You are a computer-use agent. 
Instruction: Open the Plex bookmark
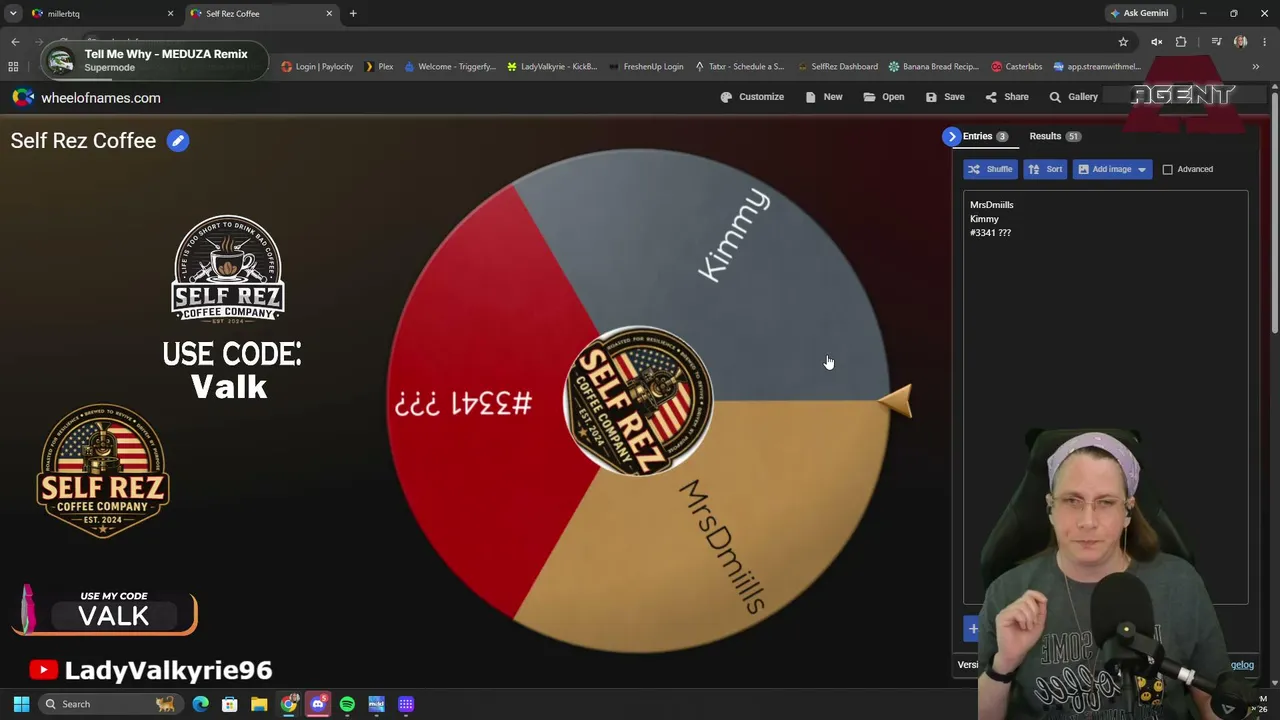[379, 67]
